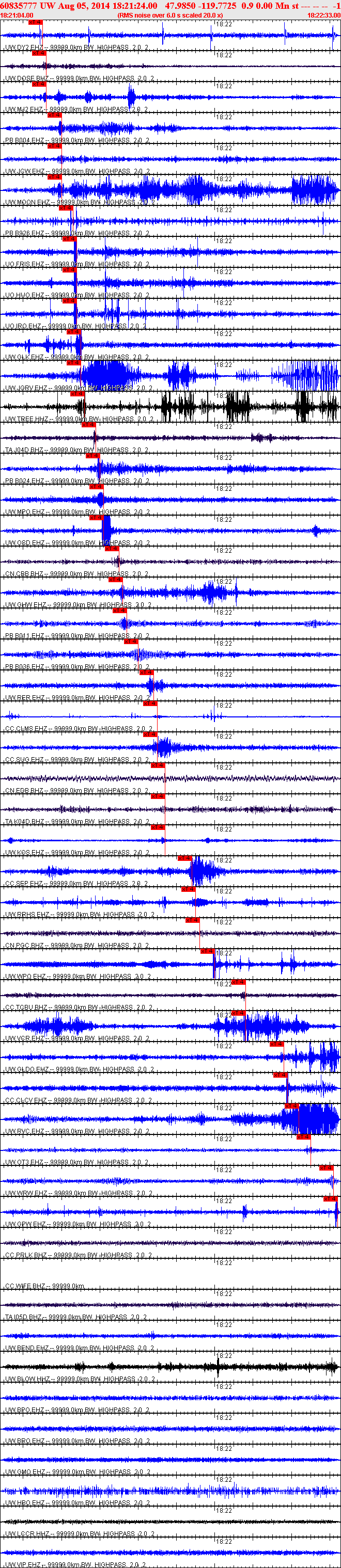Select the UW.KOS.EHZ station label

[x=24, y=853]
